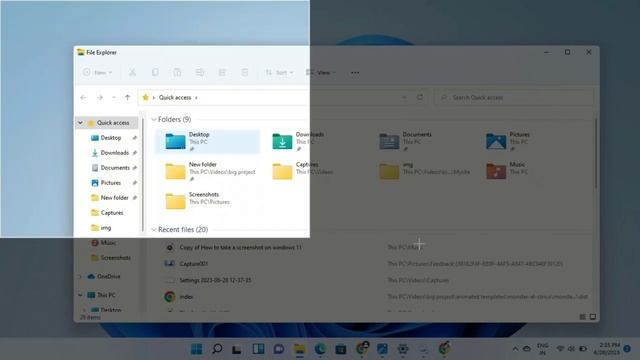Select Documents in the sidebar

(x=115, y=168)
